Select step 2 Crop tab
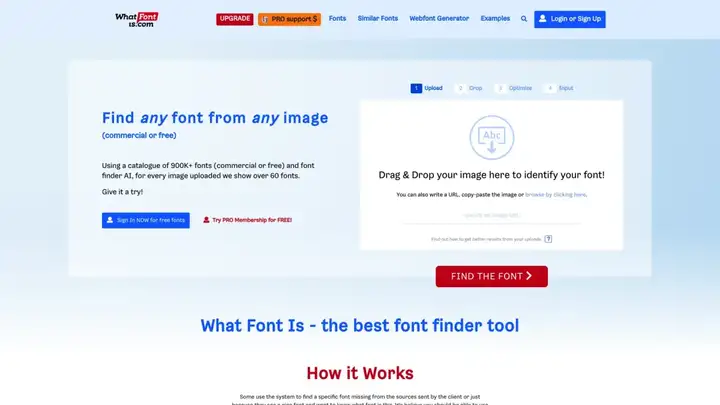Image resolution: width=720 pixels, height=405 pixels. click(x=469, y=88)
